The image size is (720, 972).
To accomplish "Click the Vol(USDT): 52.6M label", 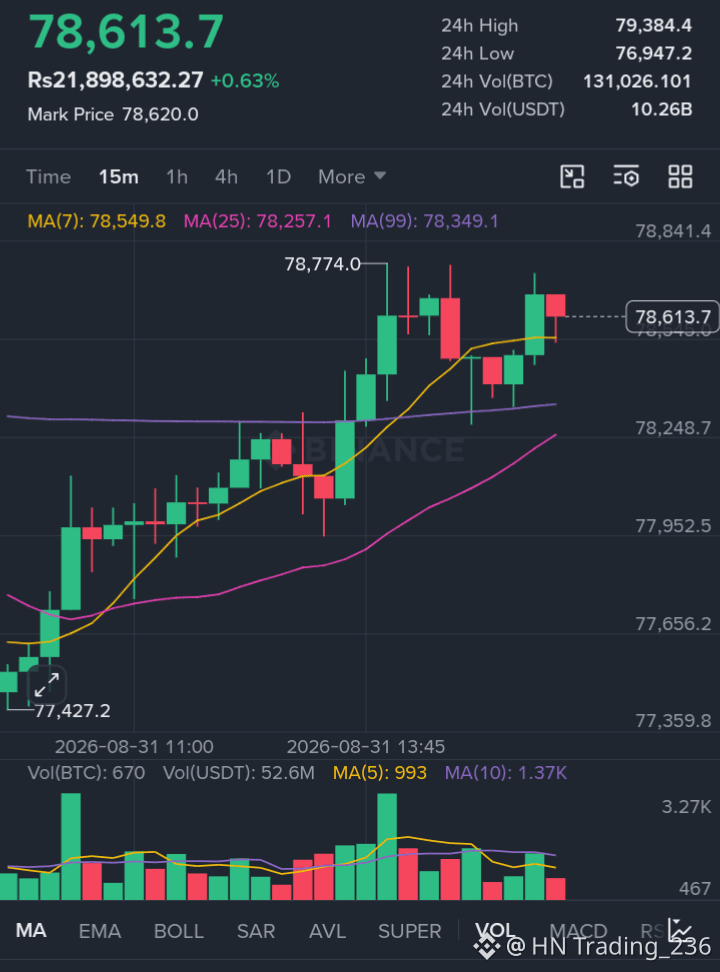I will click(239, 772).
